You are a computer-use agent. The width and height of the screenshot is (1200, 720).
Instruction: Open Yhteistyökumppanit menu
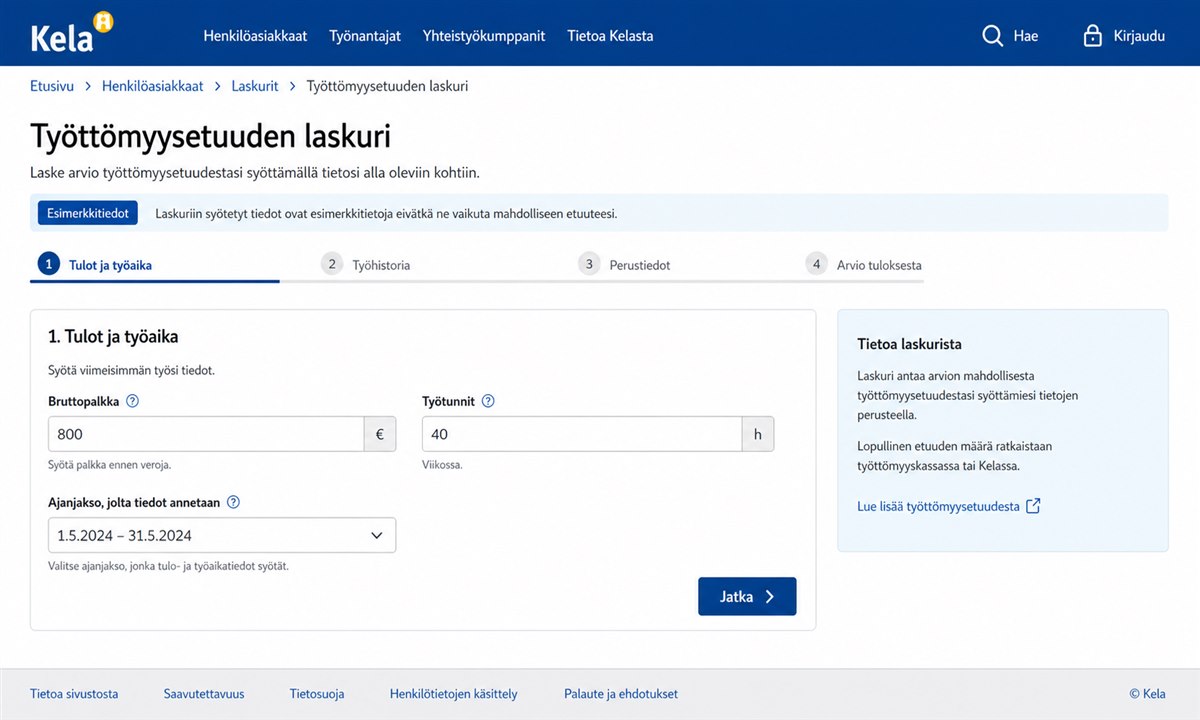(484, 36)
